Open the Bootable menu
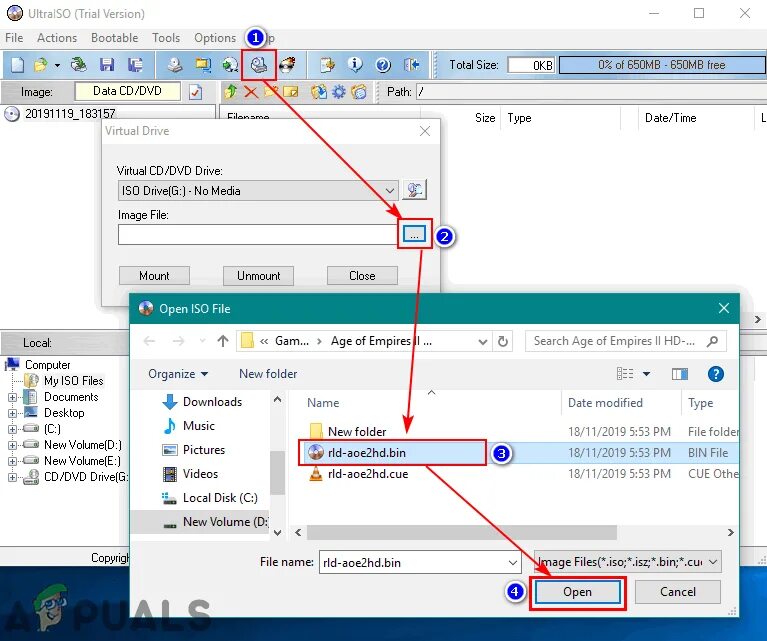 click(x=114, y=38)
